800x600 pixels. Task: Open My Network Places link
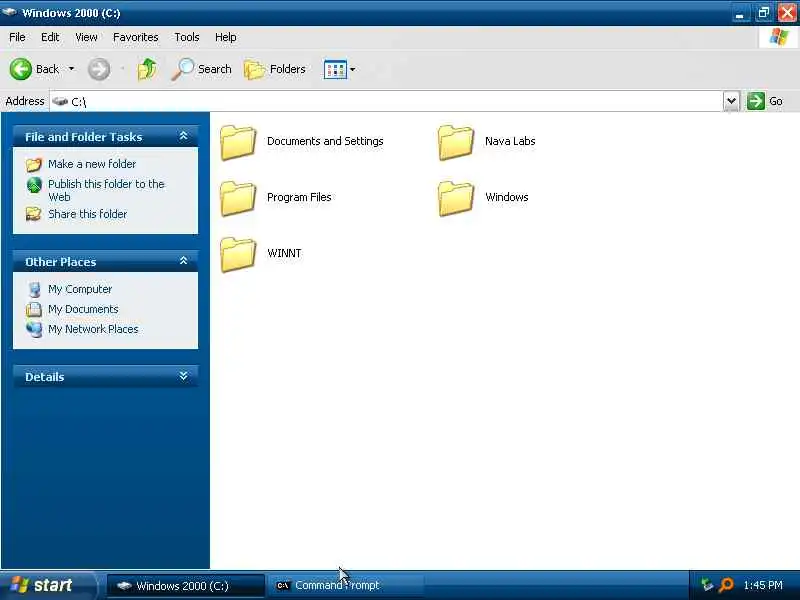point(93,329)
